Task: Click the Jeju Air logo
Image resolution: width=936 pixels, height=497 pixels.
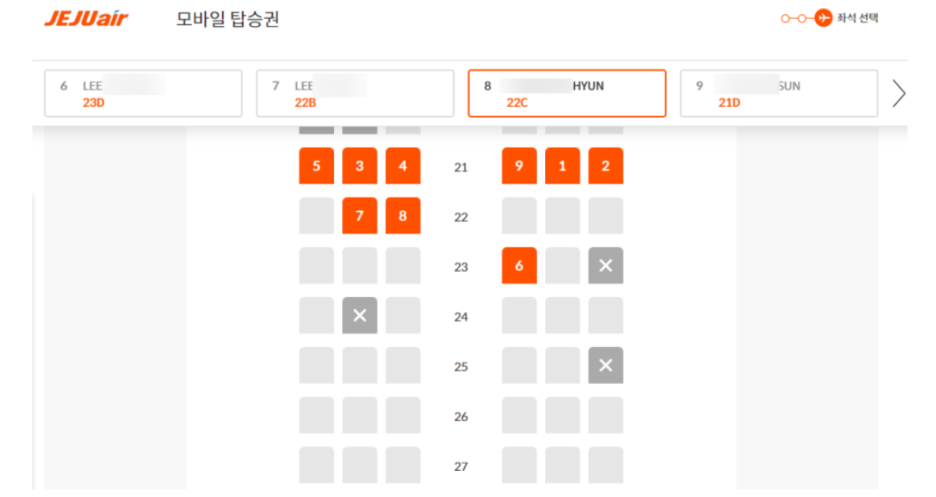Action: click(86, 19)
